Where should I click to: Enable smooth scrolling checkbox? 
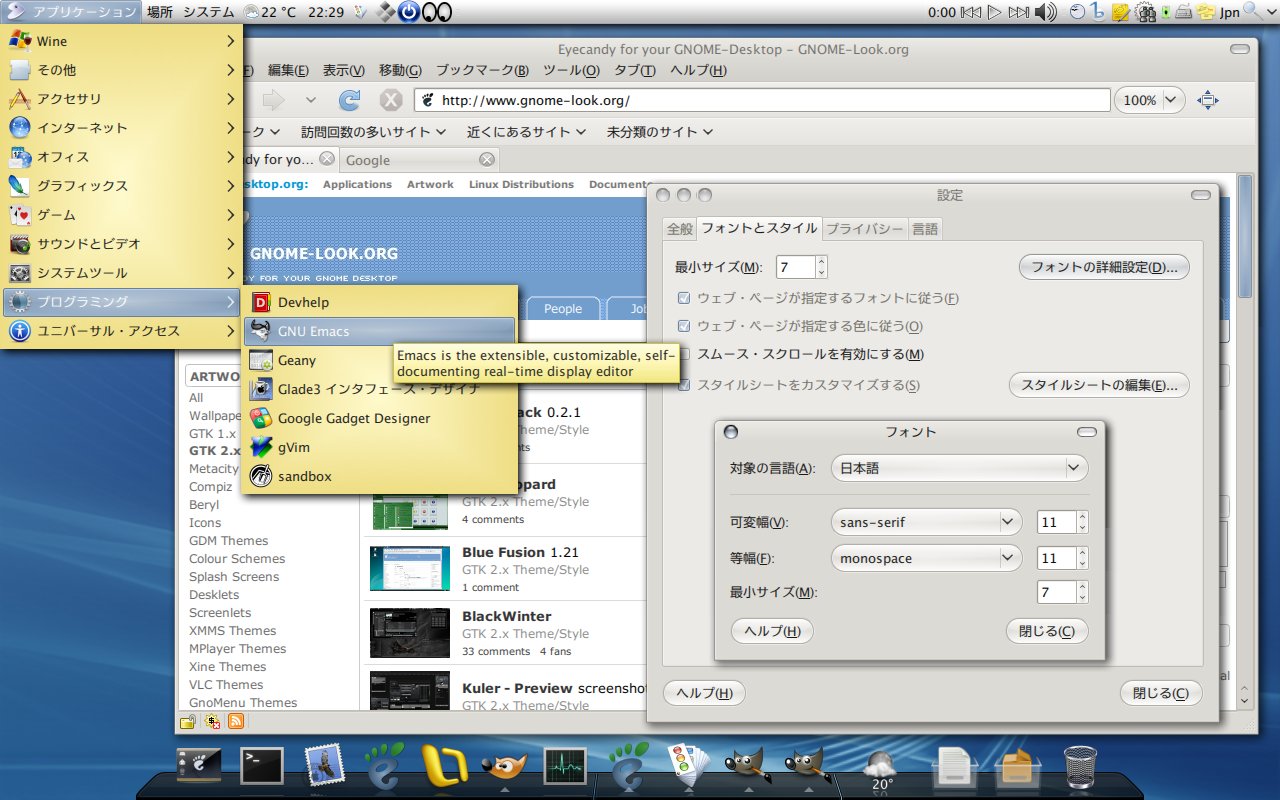point(684,354)
